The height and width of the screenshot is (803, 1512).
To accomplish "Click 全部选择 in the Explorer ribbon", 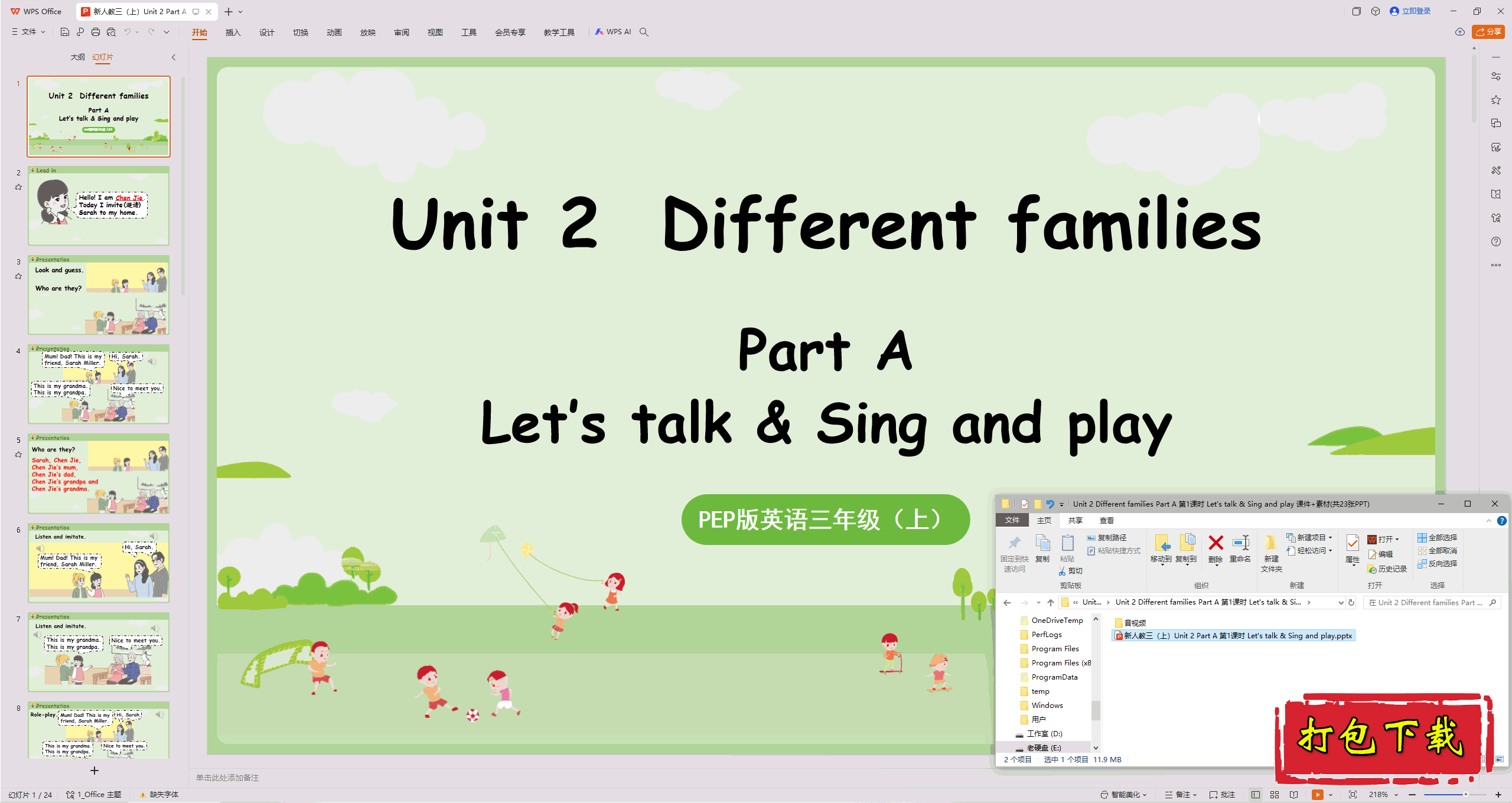I will pyautogui.click(x=1437, y=537).
